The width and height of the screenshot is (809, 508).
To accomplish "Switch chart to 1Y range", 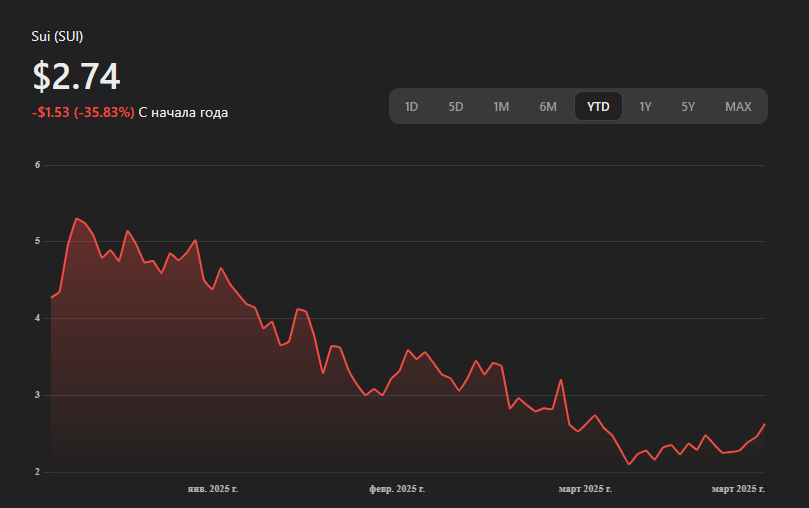I will (x=645, y=107).
